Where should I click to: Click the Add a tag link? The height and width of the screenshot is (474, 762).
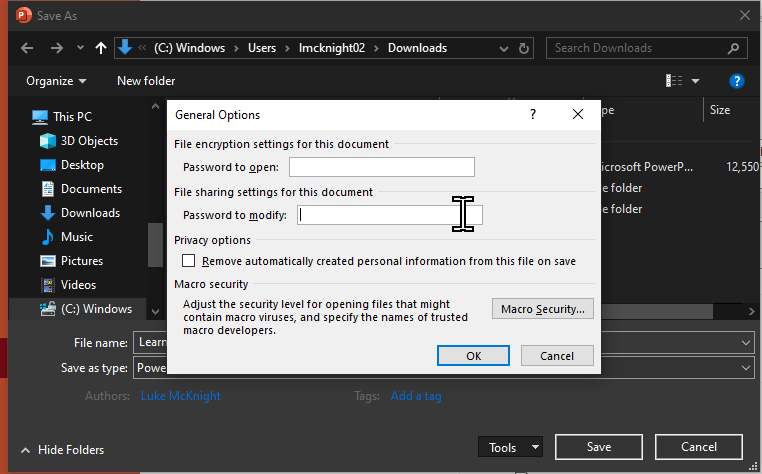tap(416, 396)
